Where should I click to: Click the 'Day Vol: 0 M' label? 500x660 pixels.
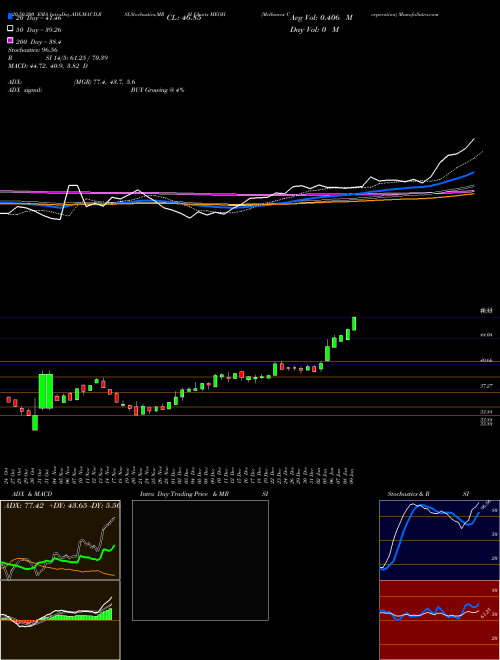click(314, 30)
